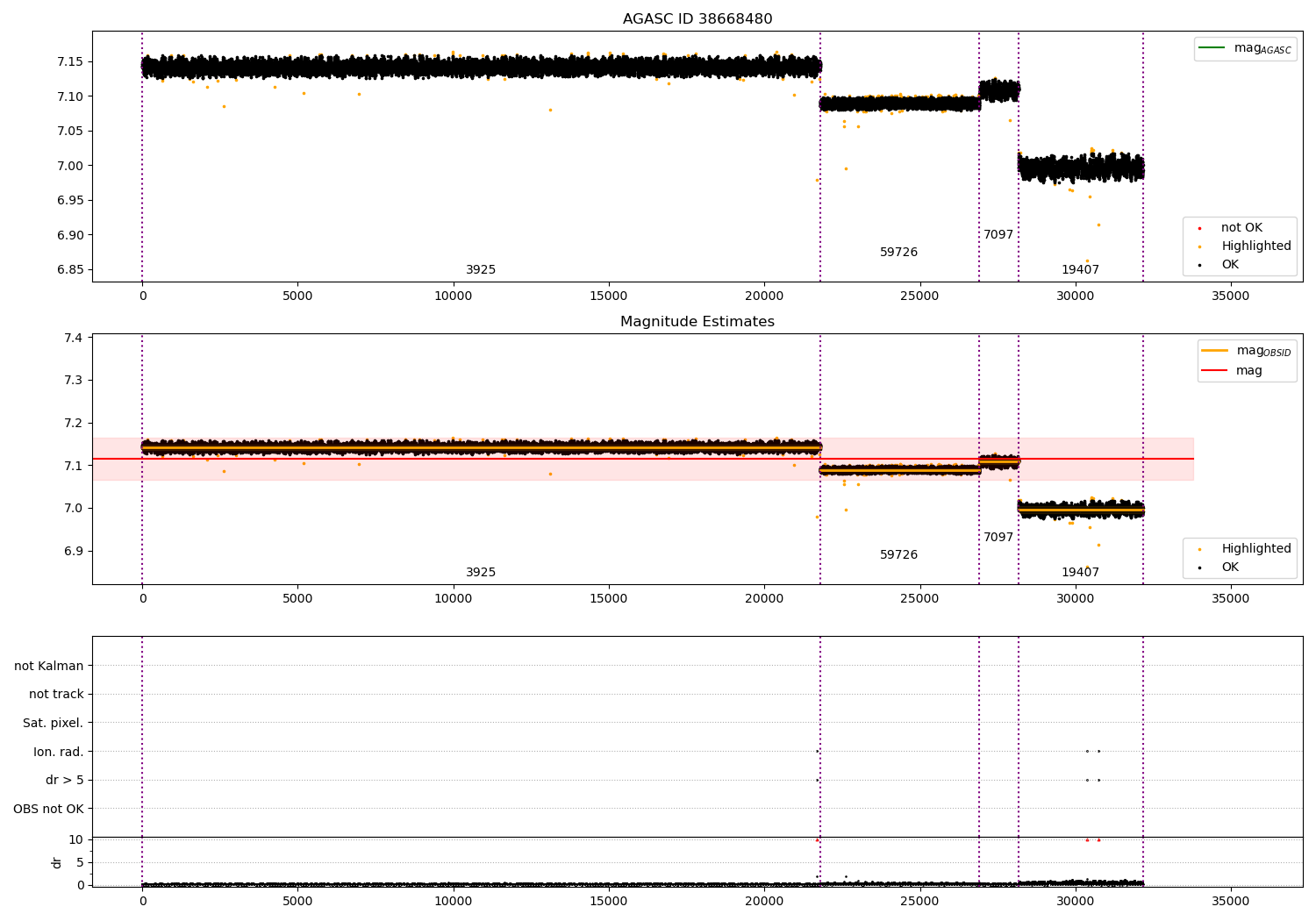Click label 59726 in Magnitude Estimates plot

pyautogui.click(x=898, y=555)
